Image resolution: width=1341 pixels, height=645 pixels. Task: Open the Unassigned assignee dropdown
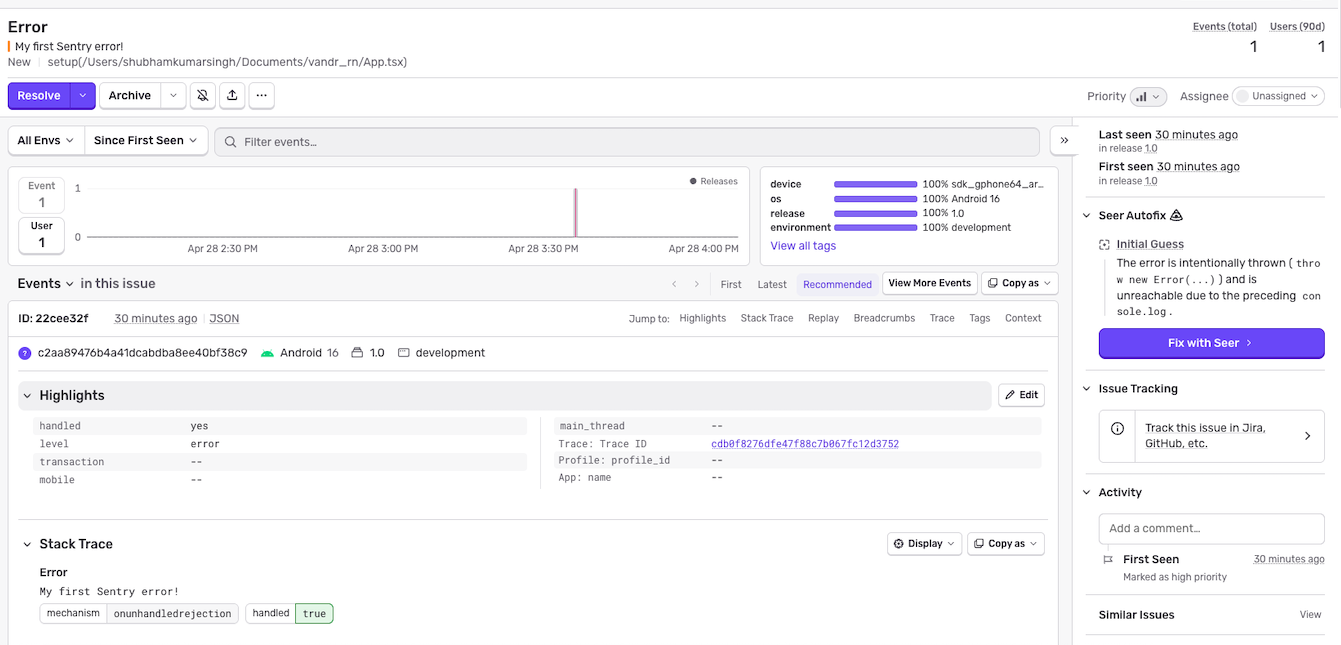[x=1278, y=96]
